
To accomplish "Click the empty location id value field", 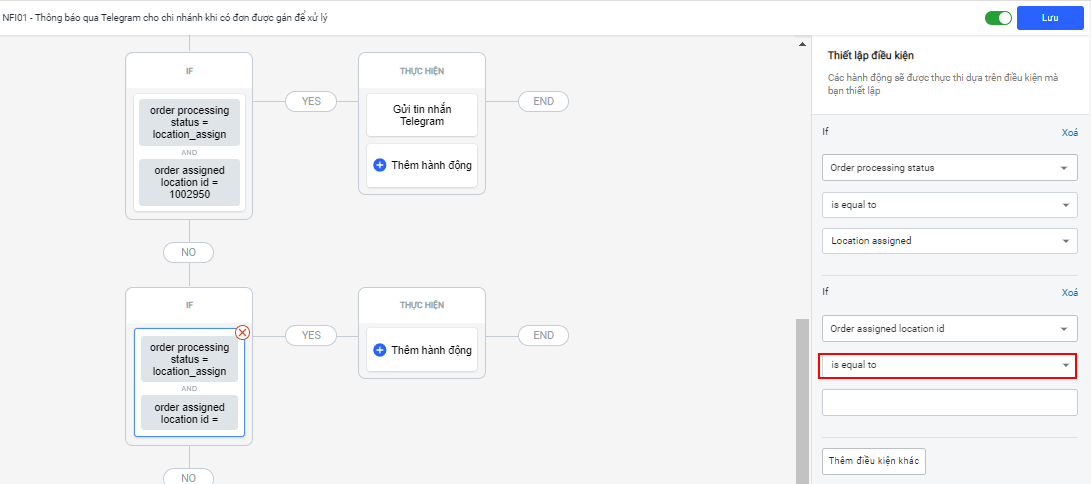I will coord(948,402).
